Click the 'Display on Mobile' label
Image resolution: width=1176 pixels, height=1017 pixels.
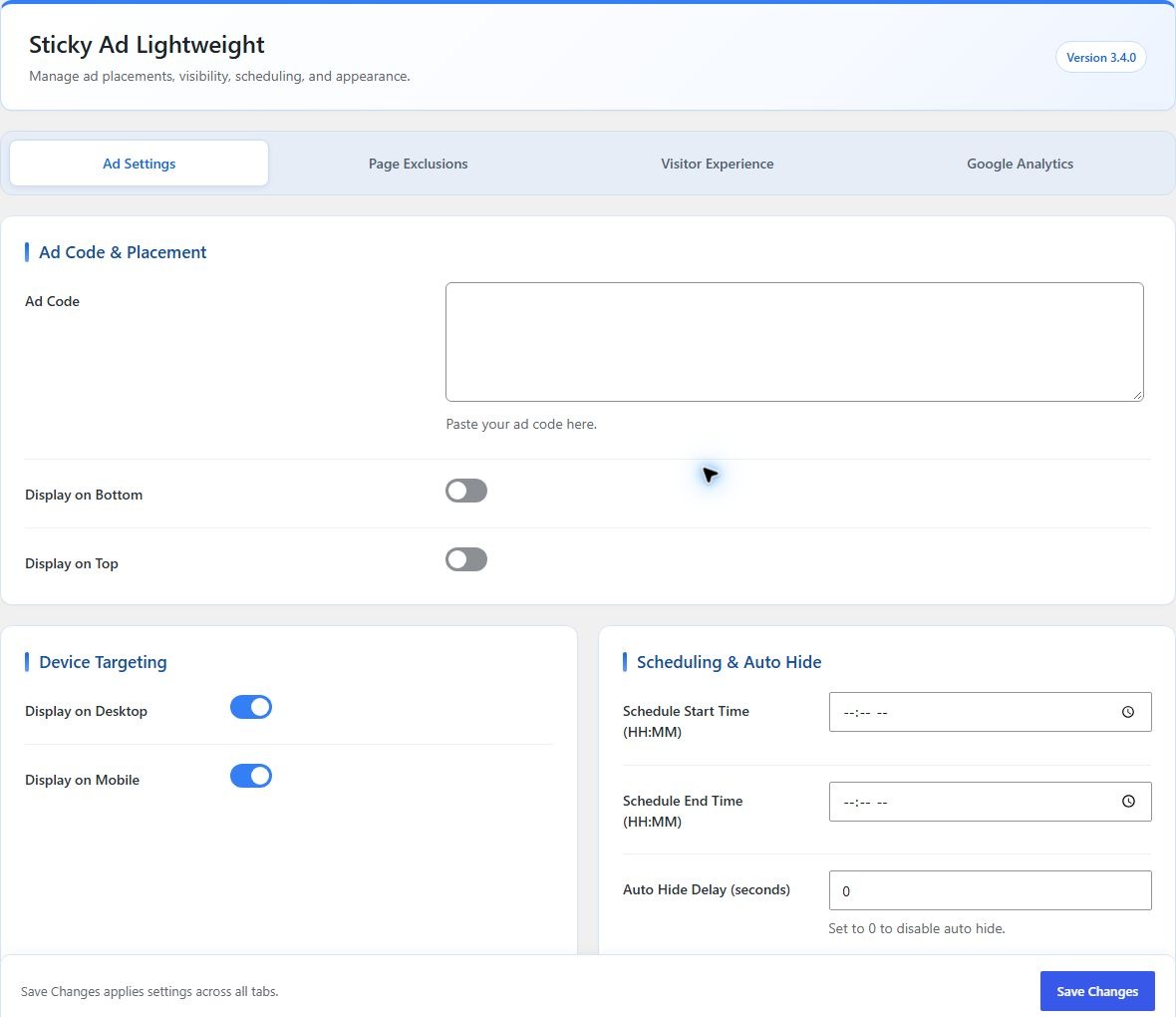(x=82, y=780)
